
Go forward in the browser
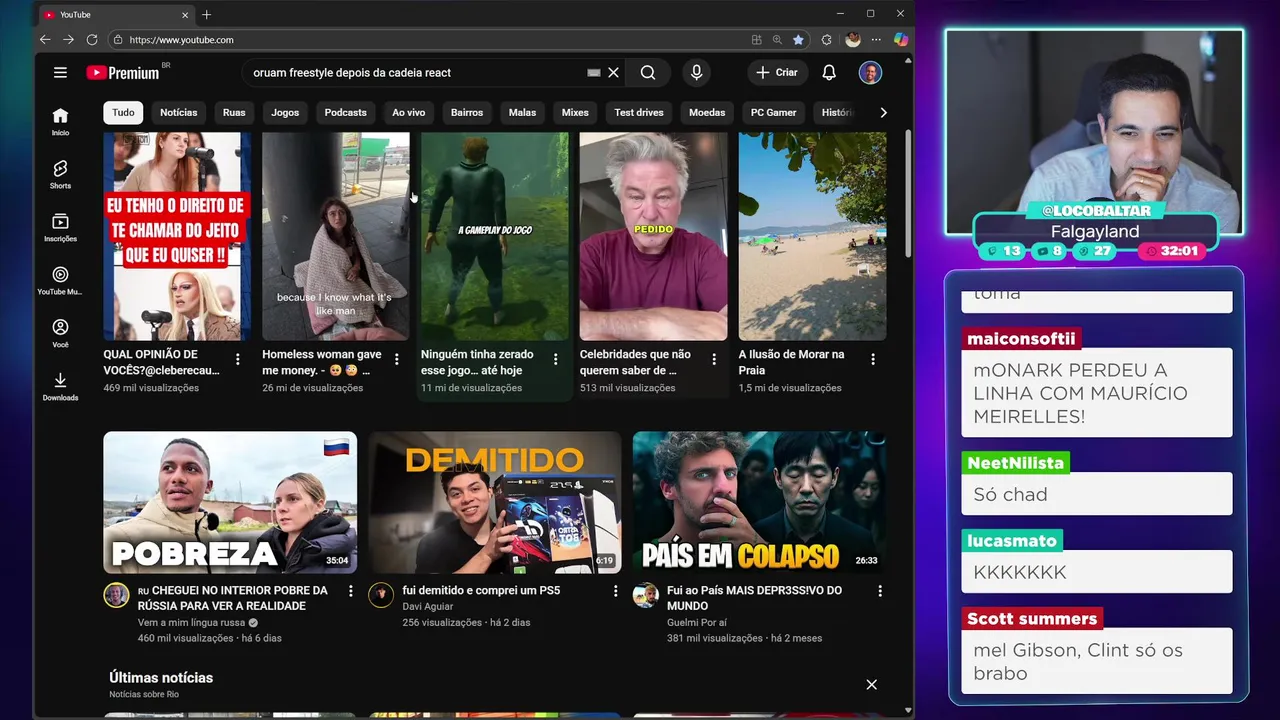(68, 40)
